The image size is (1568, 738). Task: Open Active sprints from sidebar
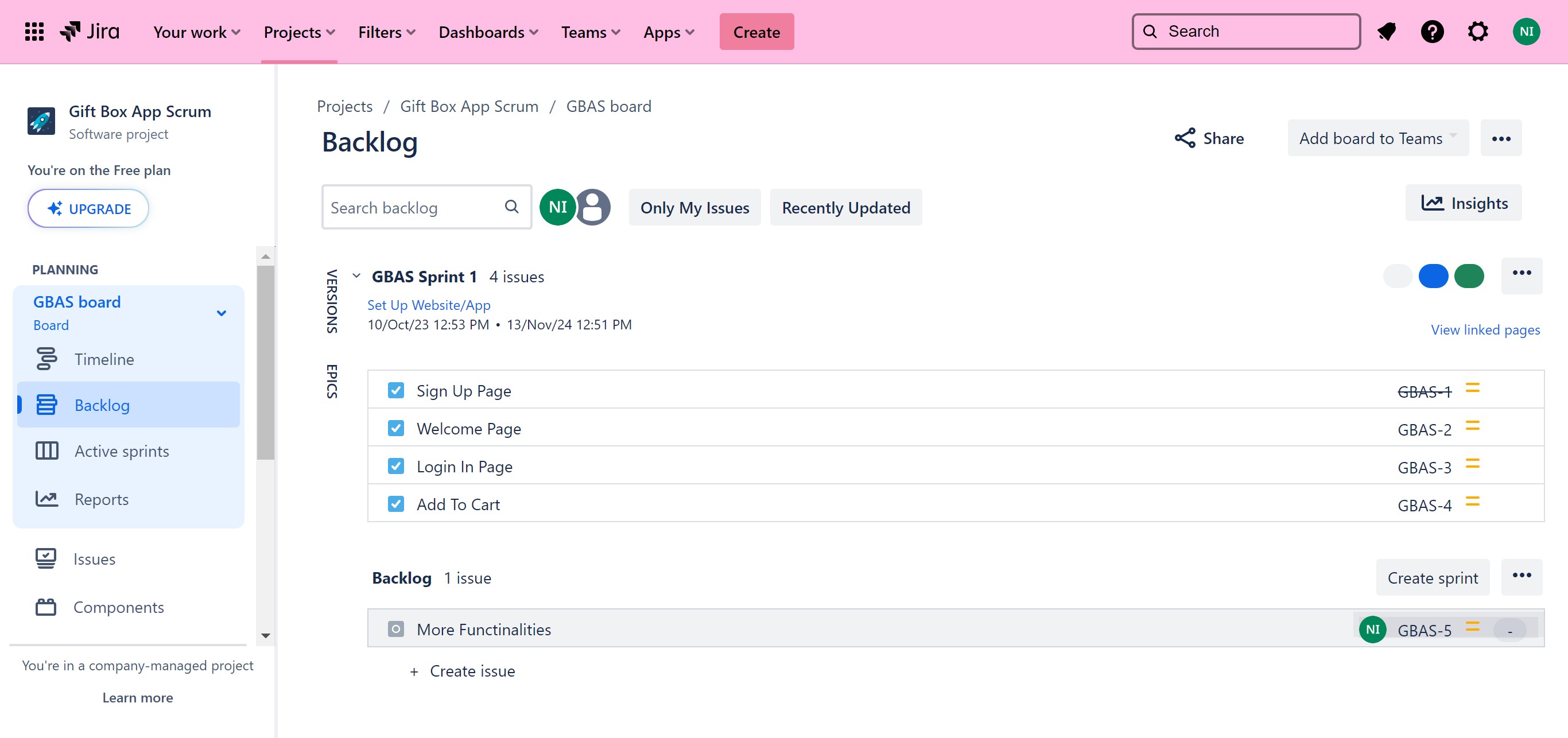[x=121, y=451]
